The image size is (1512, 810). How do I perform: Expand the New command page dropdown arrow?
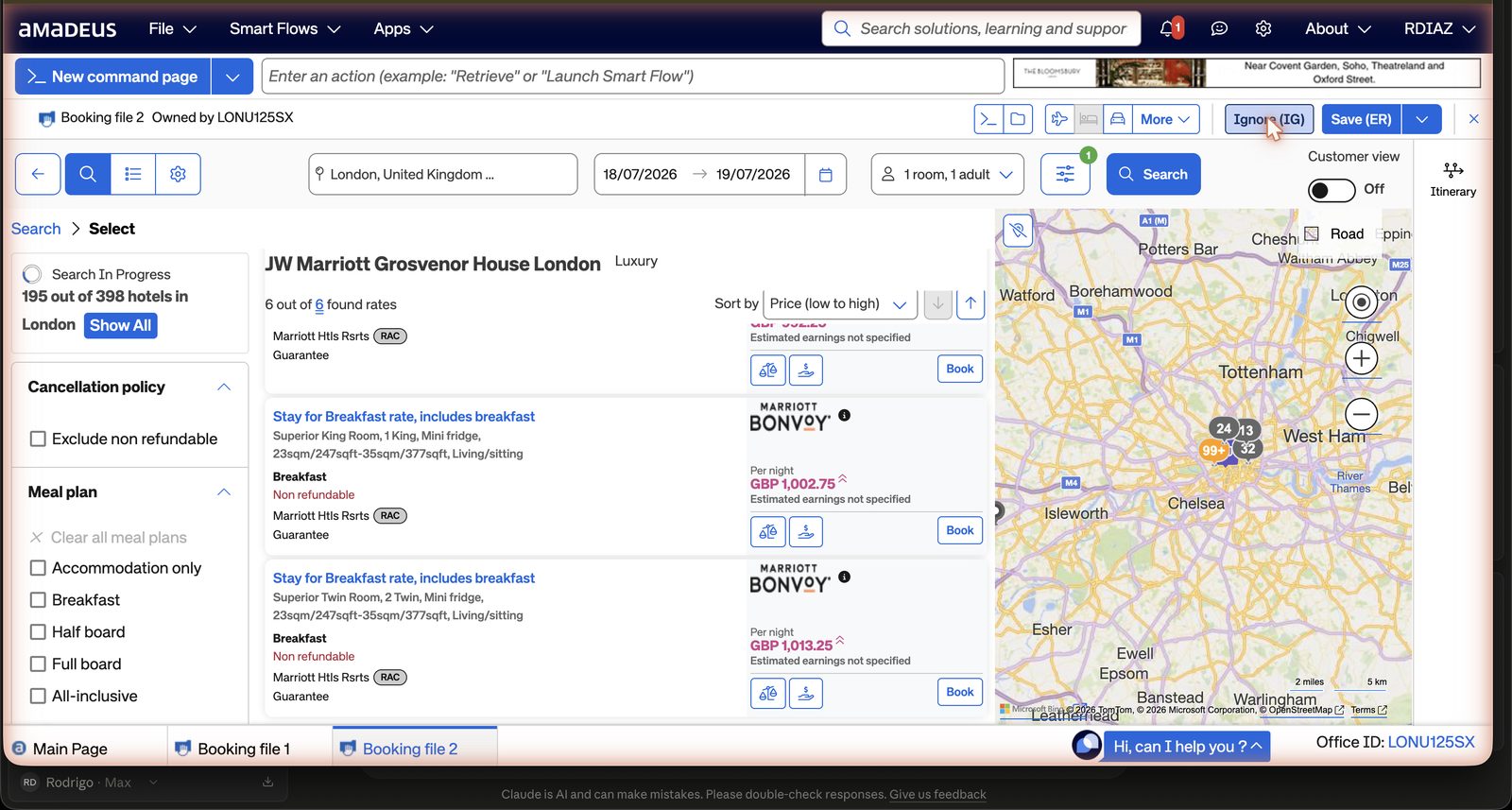coord(232,77)
